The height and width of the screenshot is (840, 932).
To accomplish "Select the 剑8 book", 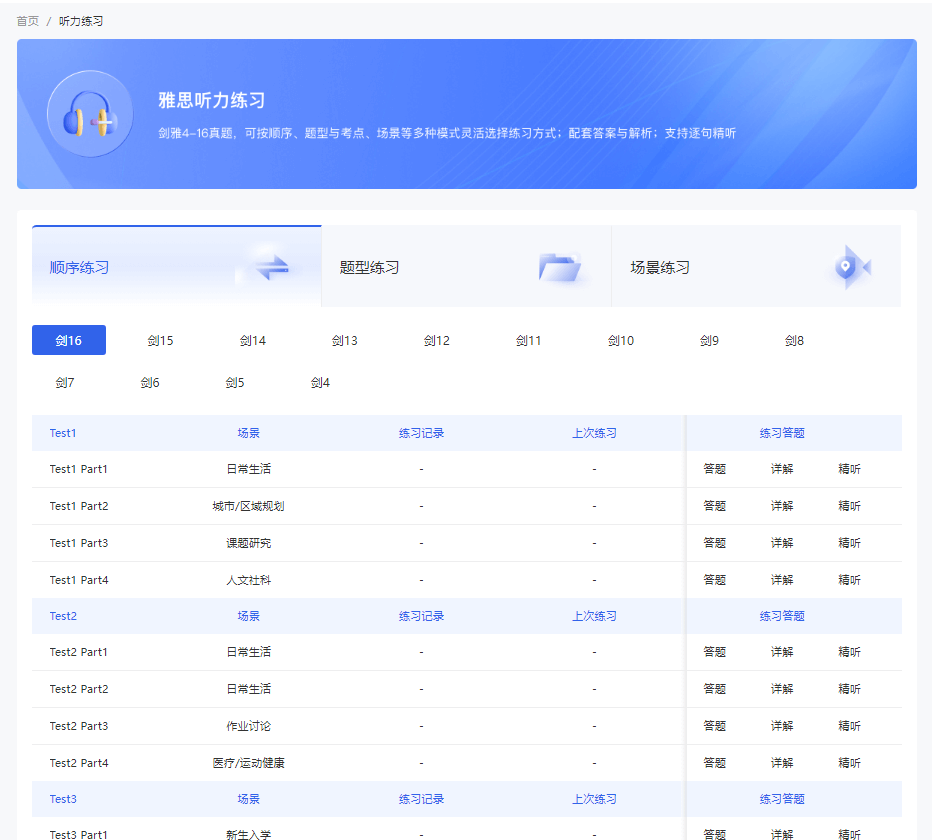I will (x=794, y=341).
